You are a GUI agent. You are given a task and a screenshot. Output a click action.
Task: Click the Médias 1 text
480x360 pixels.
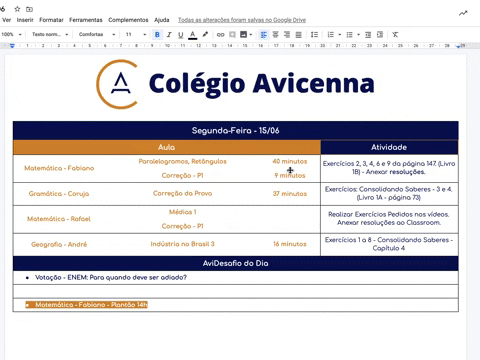pos(182,212)
